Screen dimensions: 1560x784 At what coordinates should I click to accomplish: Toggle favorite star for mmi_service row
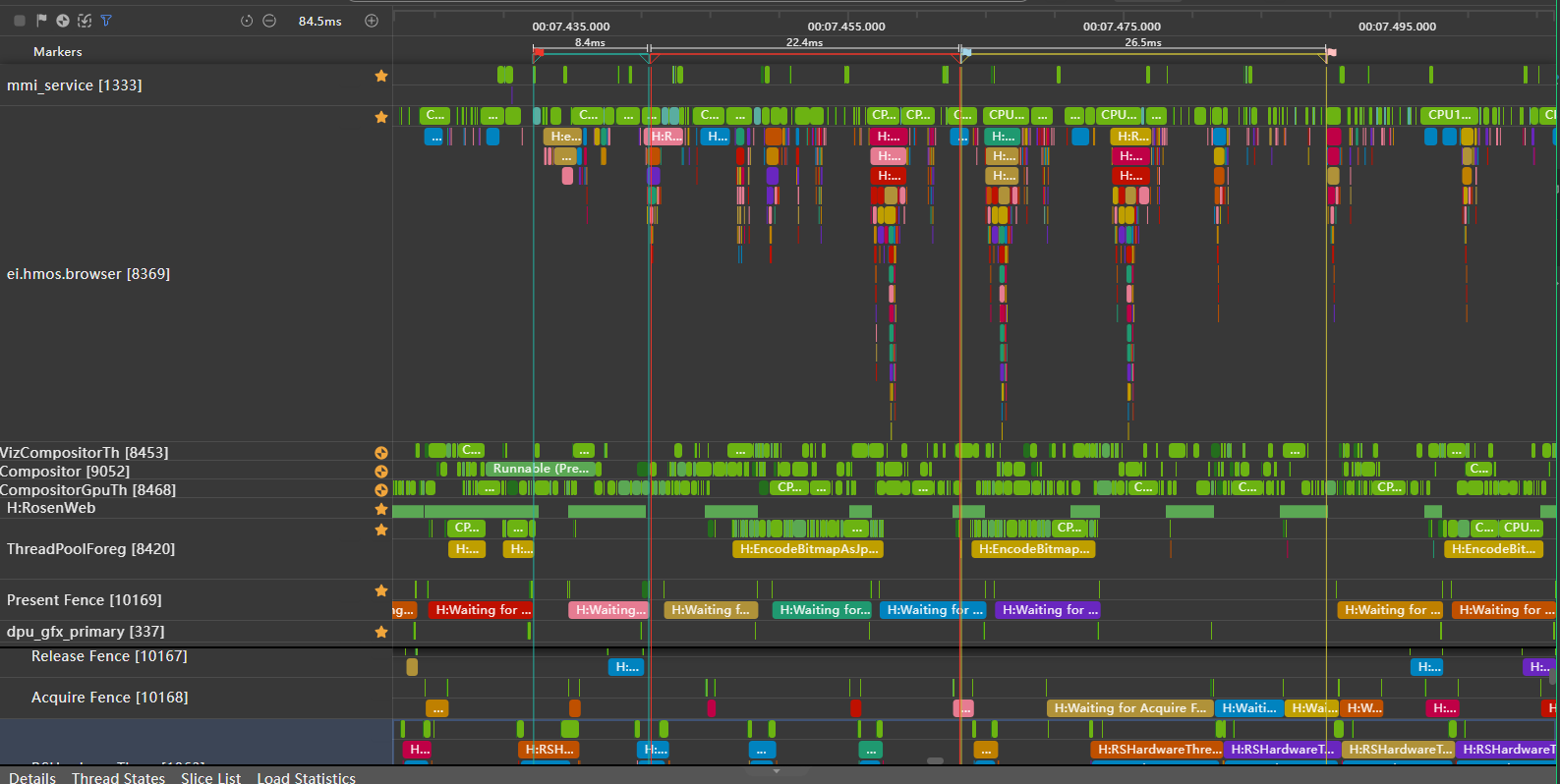[x=381, y=77]
